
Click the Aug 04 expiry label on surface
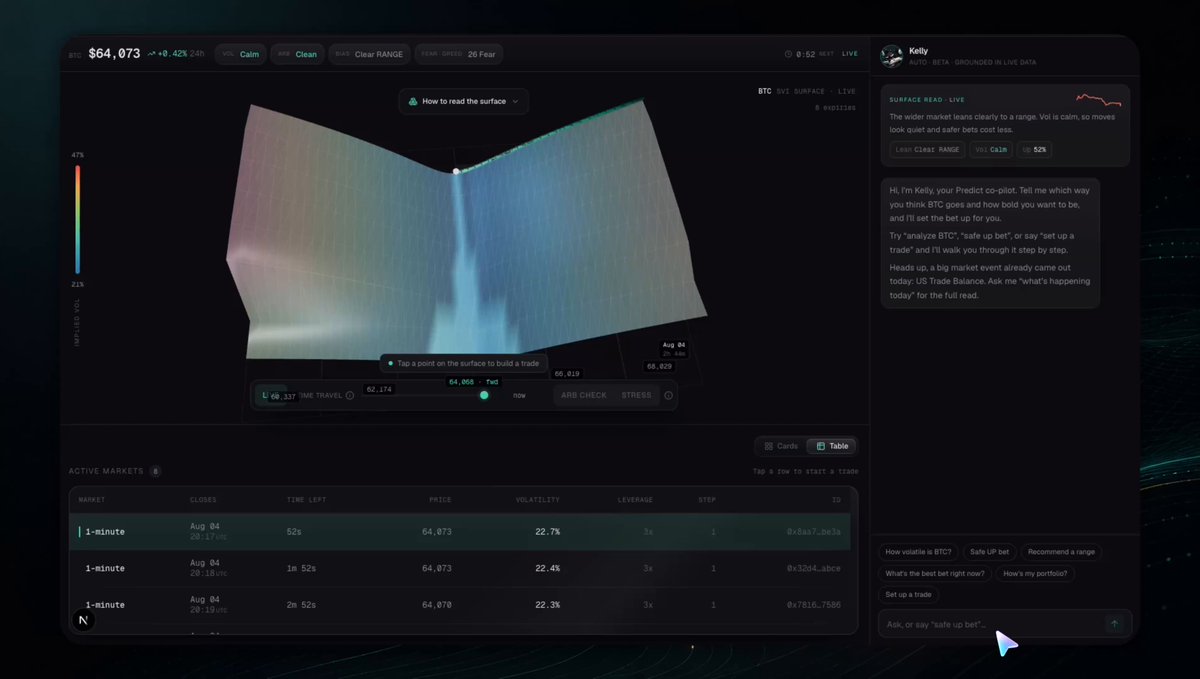tap(673, 344)
